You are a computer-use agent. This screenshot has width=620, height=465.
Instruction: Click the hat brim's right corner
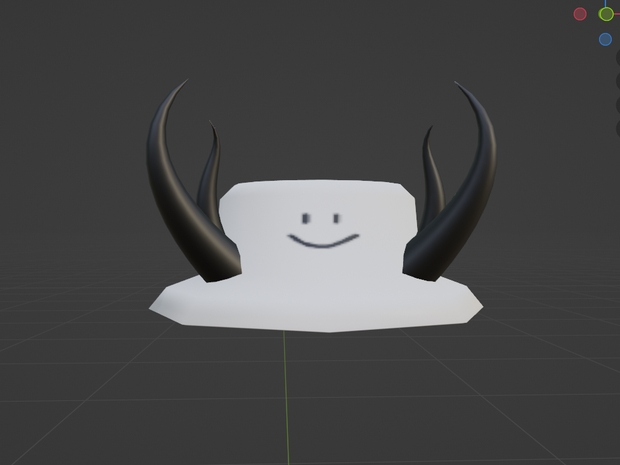tap(474, 305)
